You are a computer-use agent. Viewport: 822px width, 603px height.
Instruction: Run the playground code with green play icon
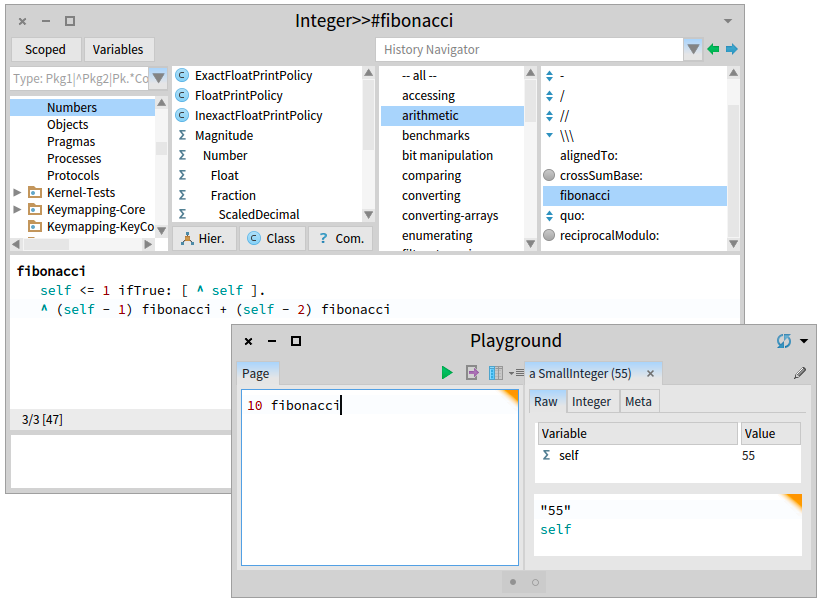tap(447, 373)
